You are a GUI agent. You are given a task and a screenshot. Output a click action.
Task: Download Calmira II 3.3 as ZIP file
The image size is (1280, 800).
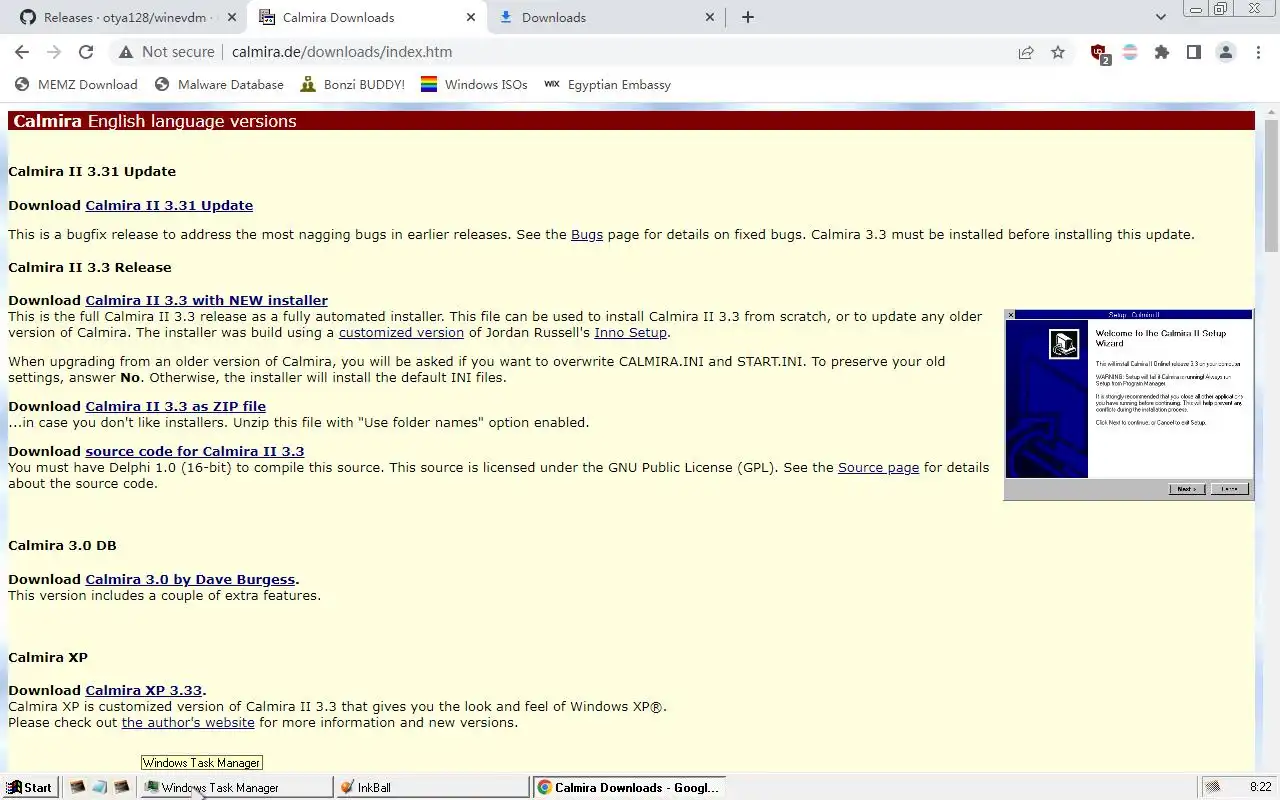pyautogui.click(x=175, y=406)
